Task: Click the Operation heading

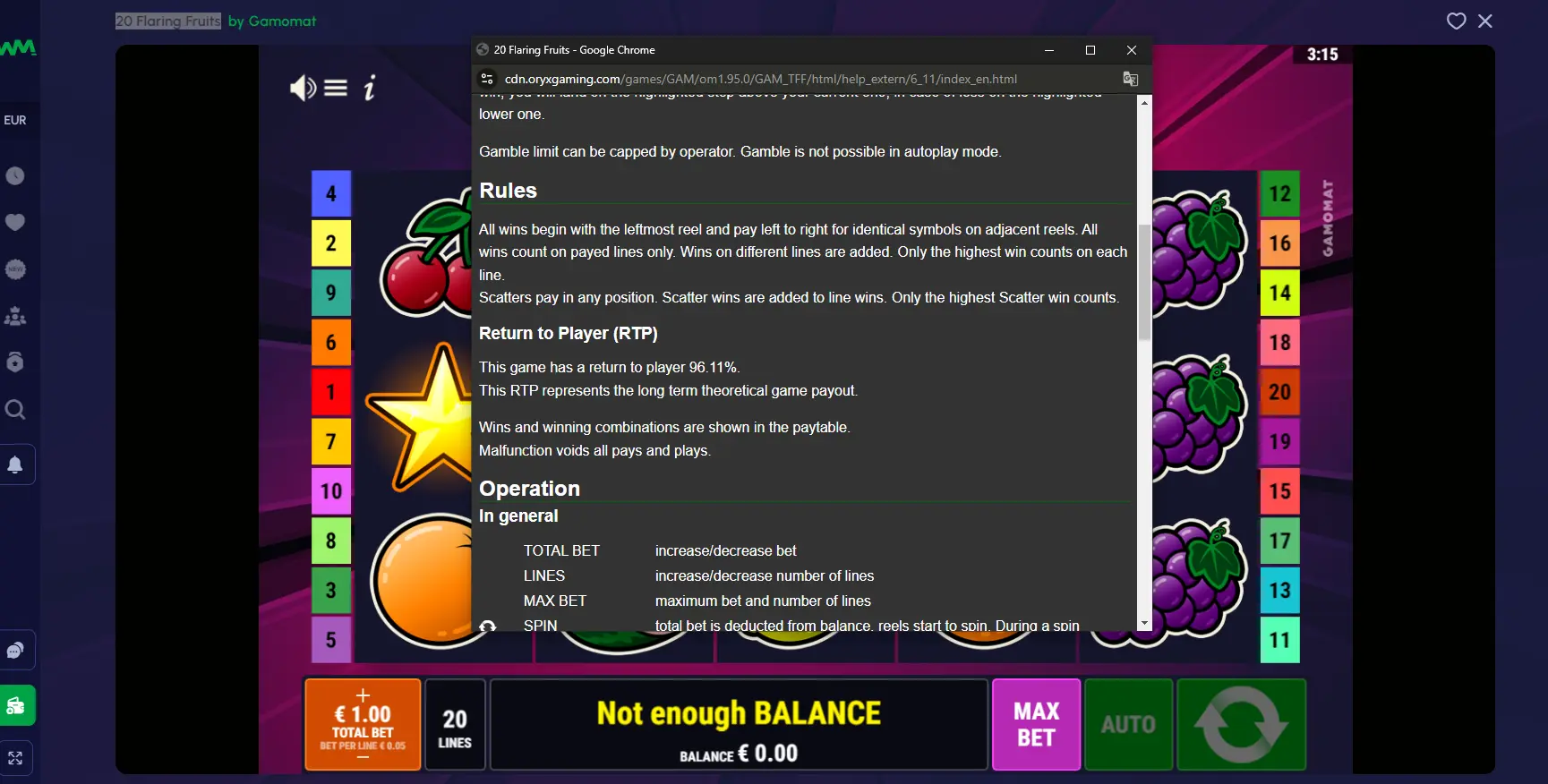Action: coord(529,489)
